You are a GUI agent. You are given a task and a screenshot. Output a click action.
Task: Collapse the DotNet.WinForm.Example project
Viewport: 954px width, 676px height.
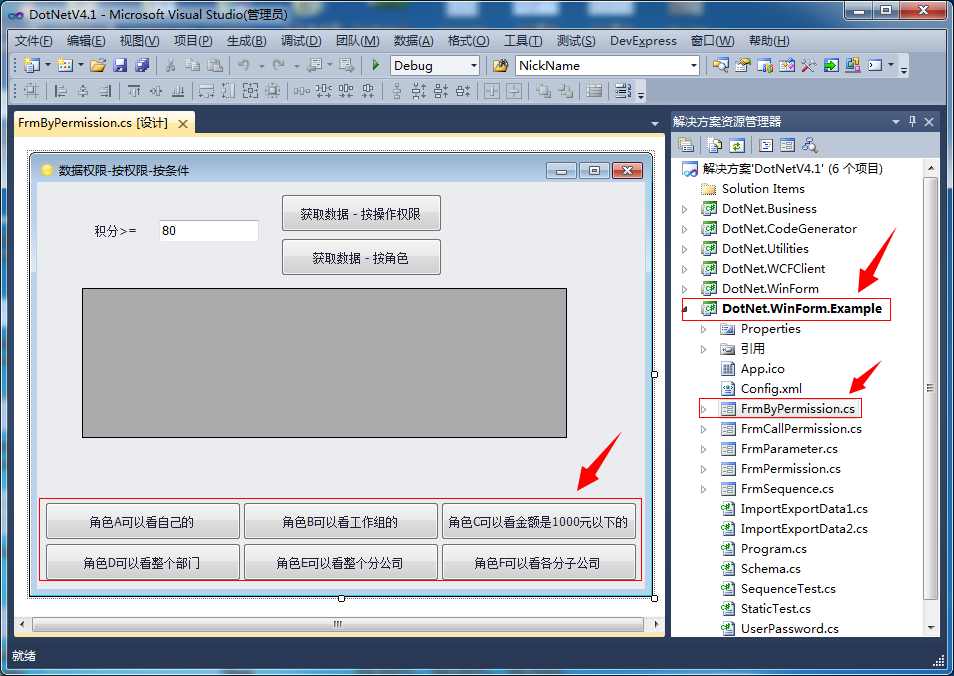(686, 309)
